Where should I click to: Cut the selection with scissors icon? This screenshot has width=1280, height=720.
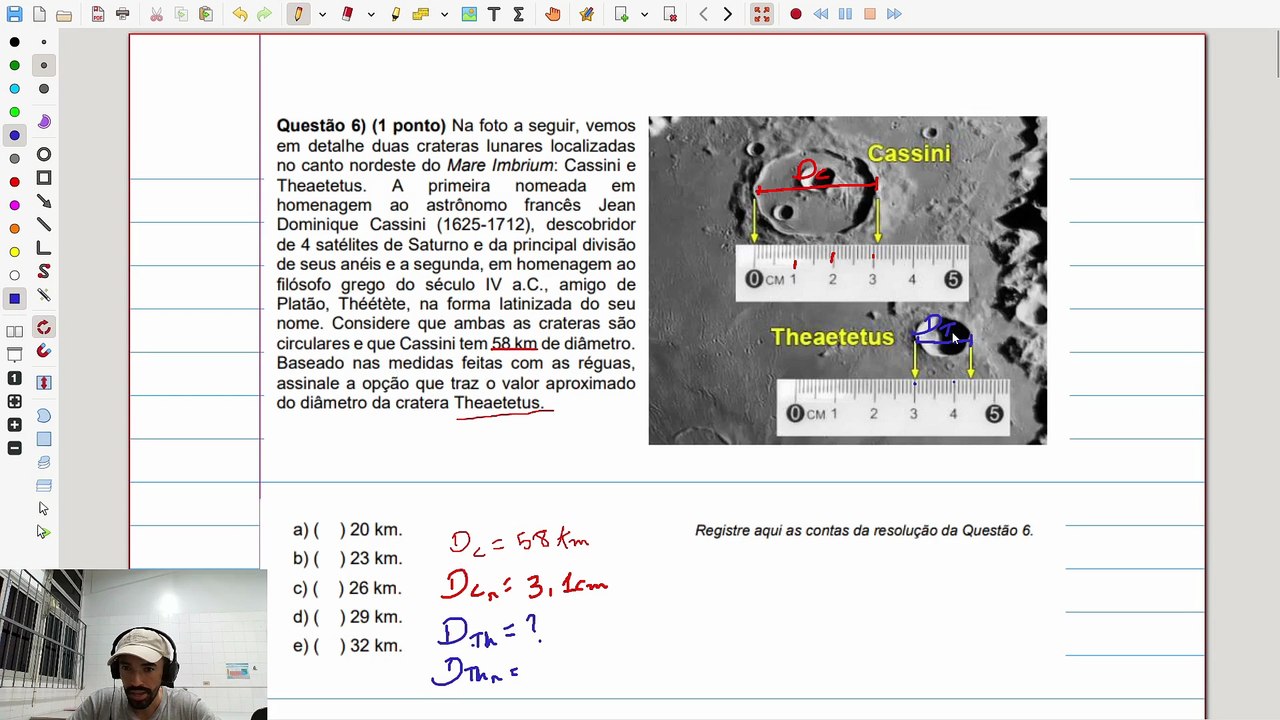(x=156, y=14)
